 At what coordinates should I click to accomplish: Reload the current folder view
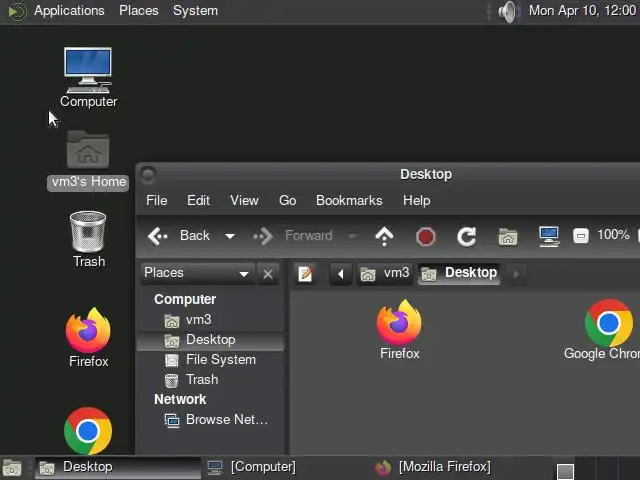[x=466, y=236]
